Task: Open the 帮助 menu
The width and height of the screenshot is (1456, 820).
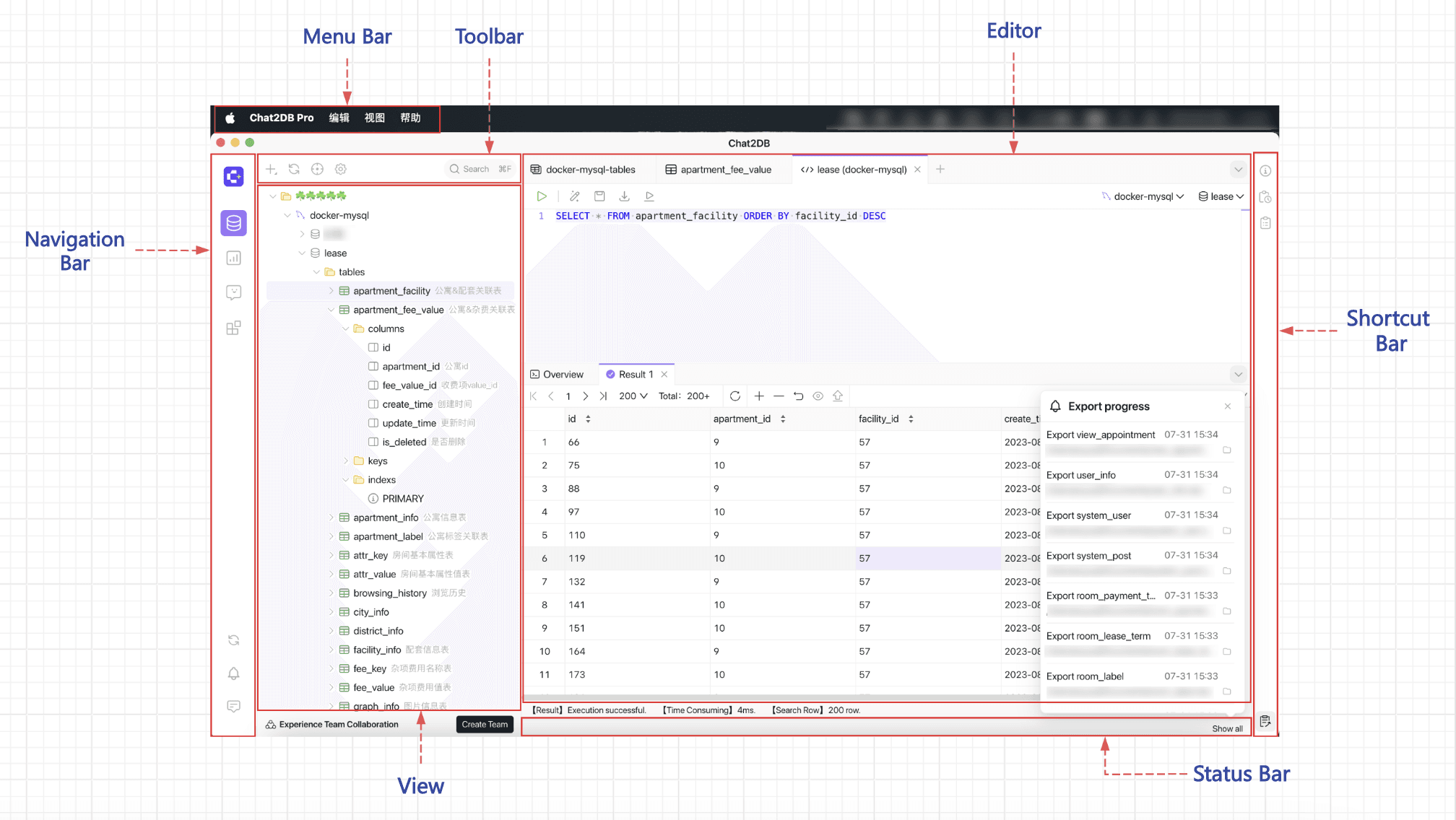Action: tap(410, 118)
